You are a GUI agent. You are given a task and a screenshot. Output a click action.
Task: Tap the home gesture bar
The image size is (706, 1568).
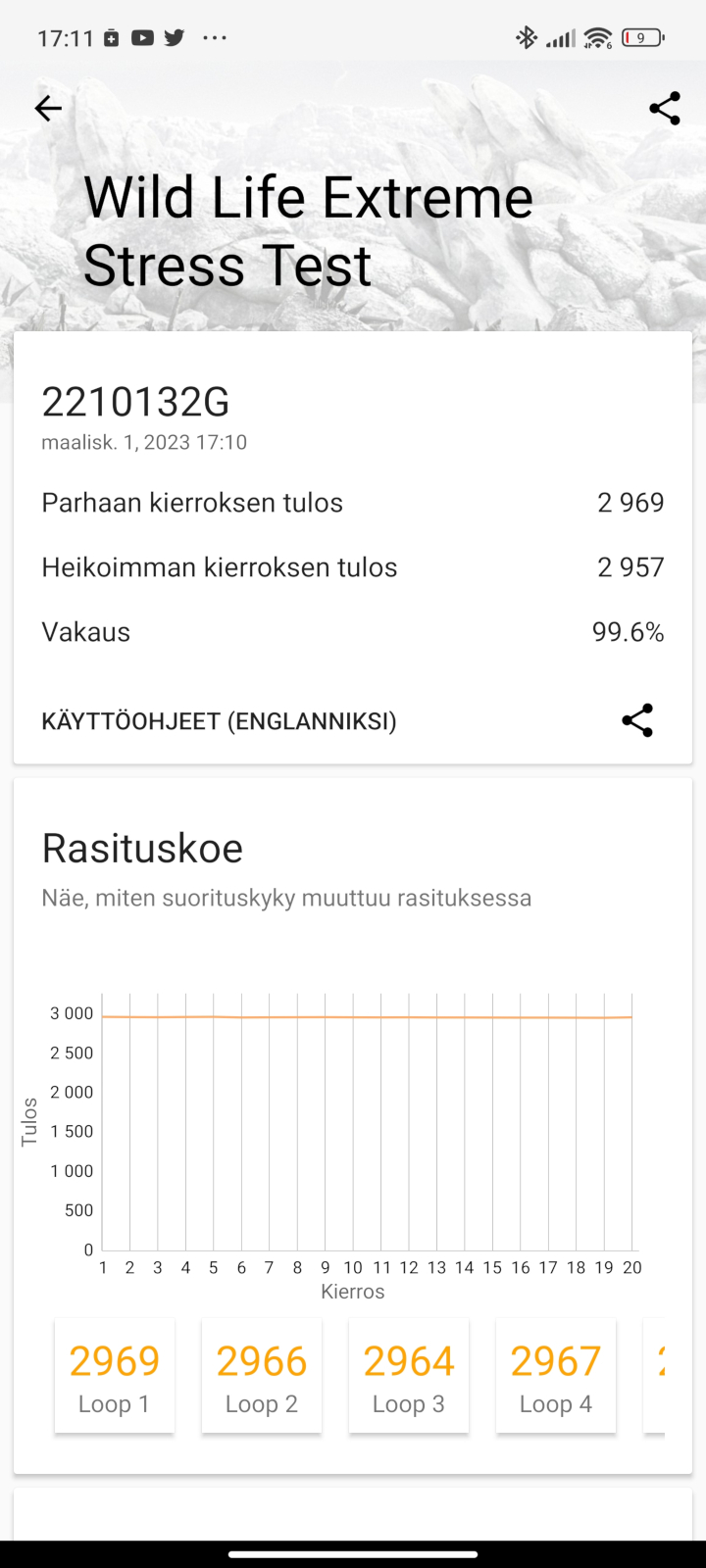click(x=353, y=1554)
